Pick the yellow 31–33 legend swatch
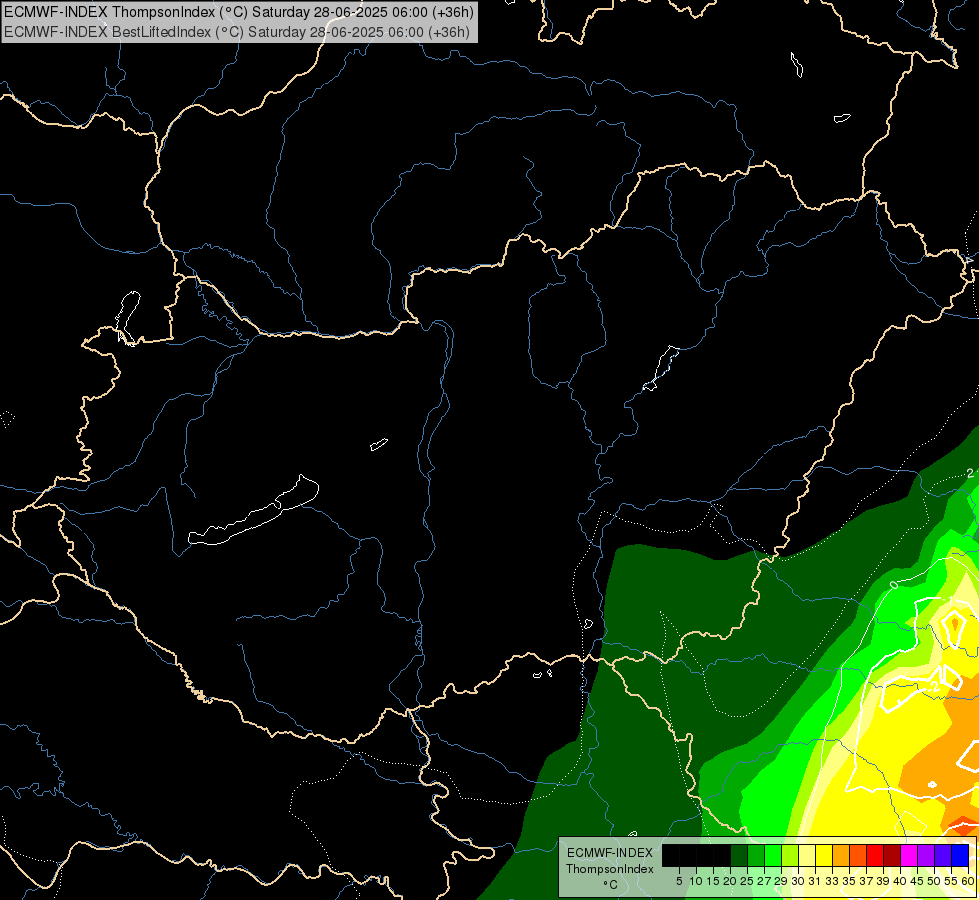This screenshot has width=979, height=900. click(824, 855)
